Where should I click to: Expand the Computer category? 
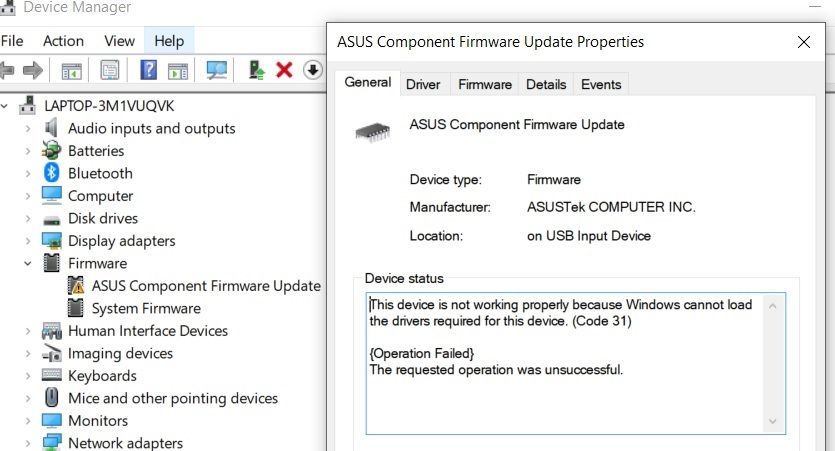28,196
